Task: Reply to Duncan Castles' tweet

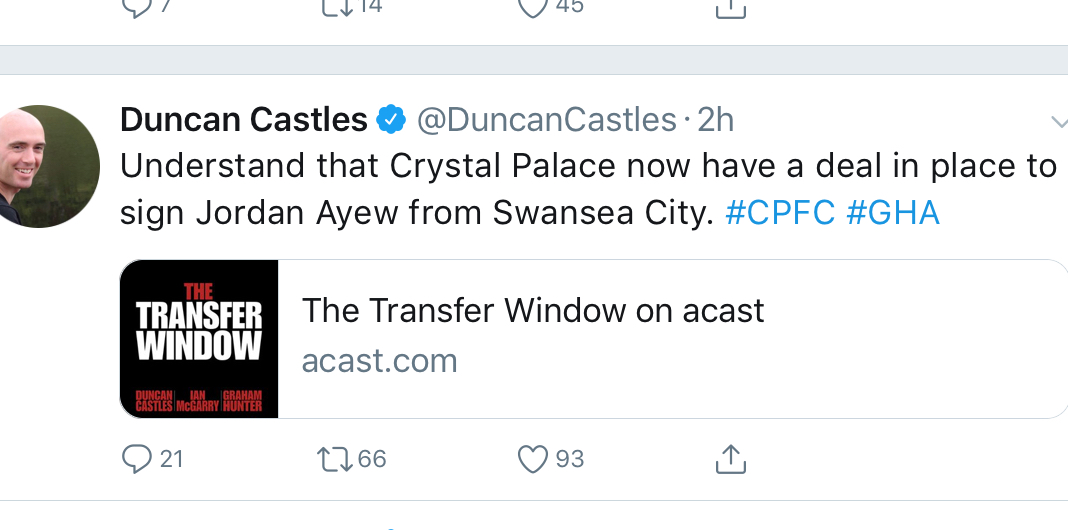Action: point(135,459)
